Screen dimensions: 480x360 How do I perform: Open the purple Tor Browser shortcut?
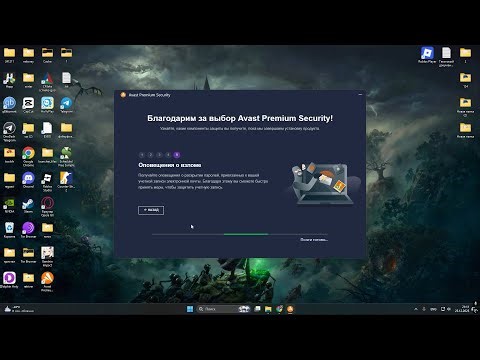[28, 230]
